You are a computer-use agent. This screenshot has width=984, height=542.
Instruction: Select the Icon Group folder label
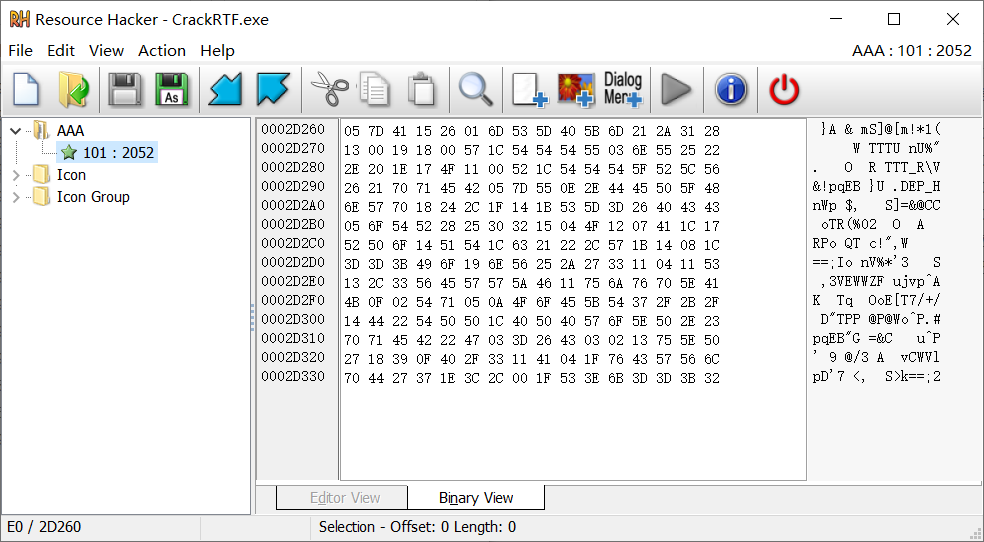pyautogui.click(x=93, y=196)
